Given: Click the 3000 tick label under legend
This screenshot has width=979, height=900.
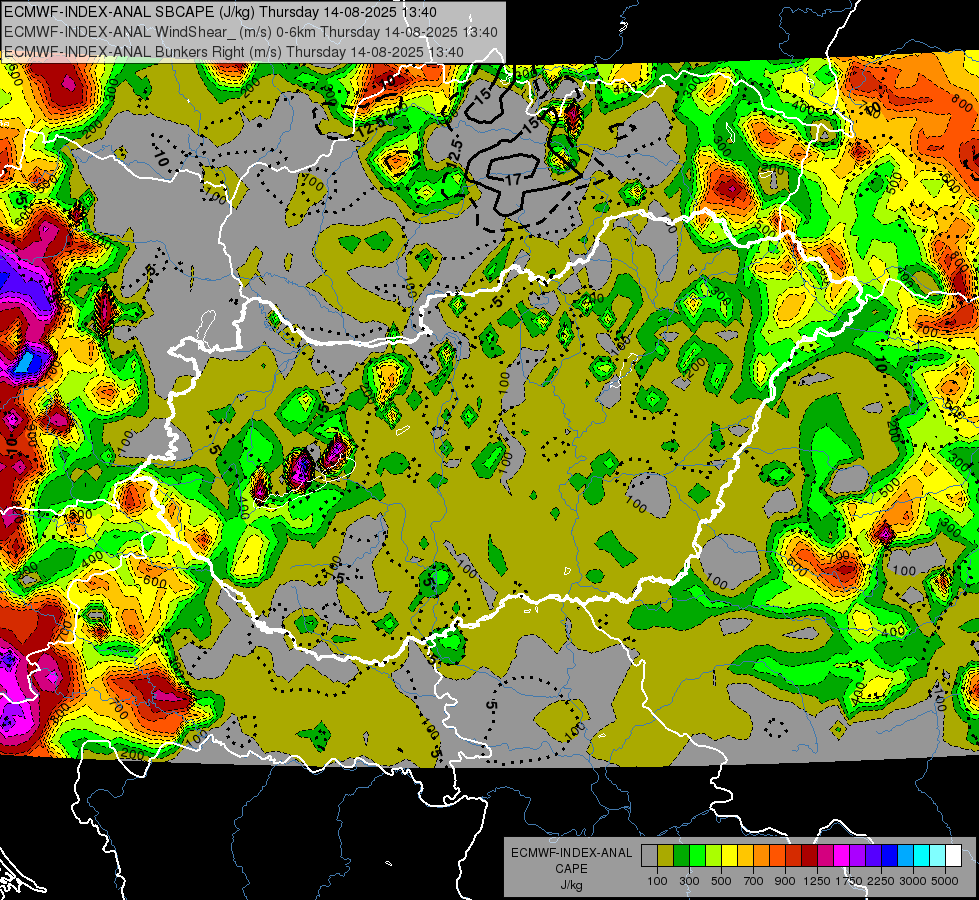Looking at the screenshot, I should pos(913,881).
